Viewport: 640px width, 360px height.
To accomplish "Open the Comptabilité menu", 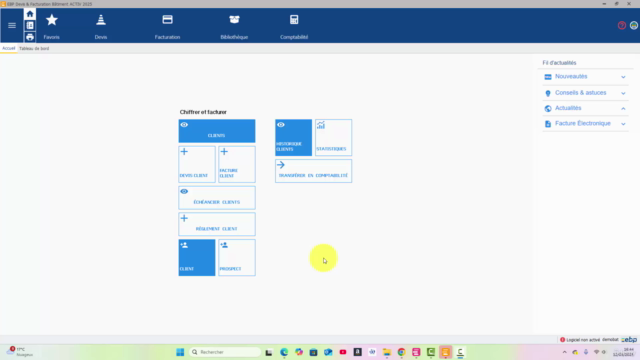I will coord(294,26).
